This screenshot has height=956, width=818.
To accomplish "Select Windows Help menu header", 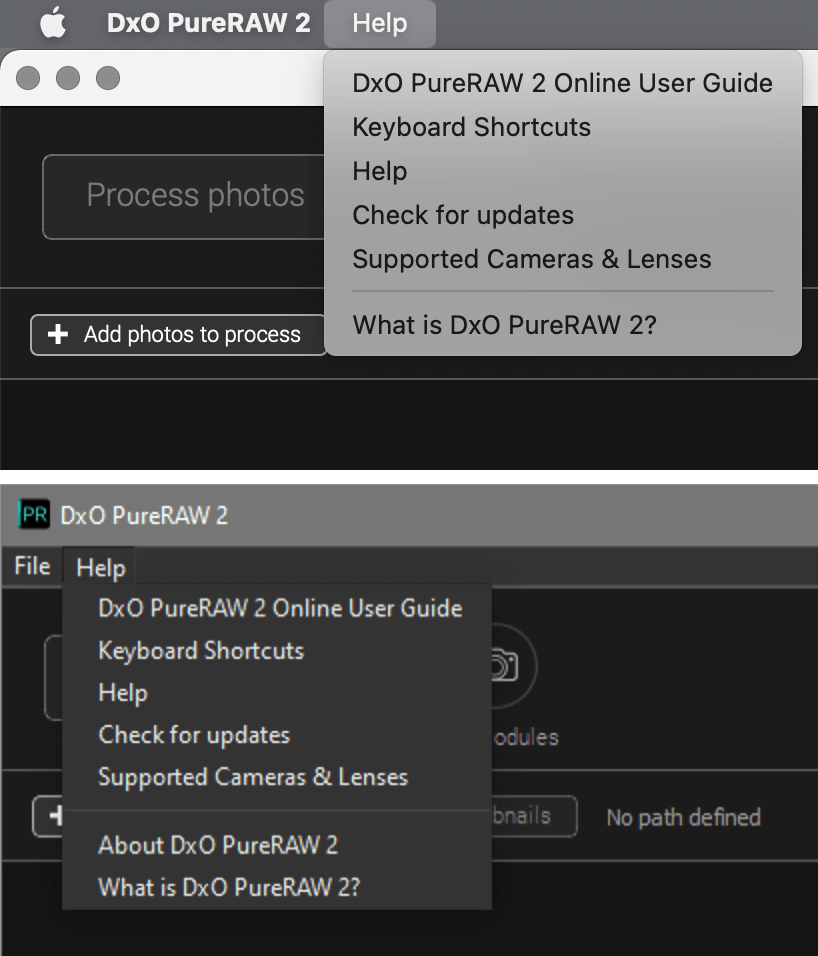I will pyautogui.click(x=101, y=567).
